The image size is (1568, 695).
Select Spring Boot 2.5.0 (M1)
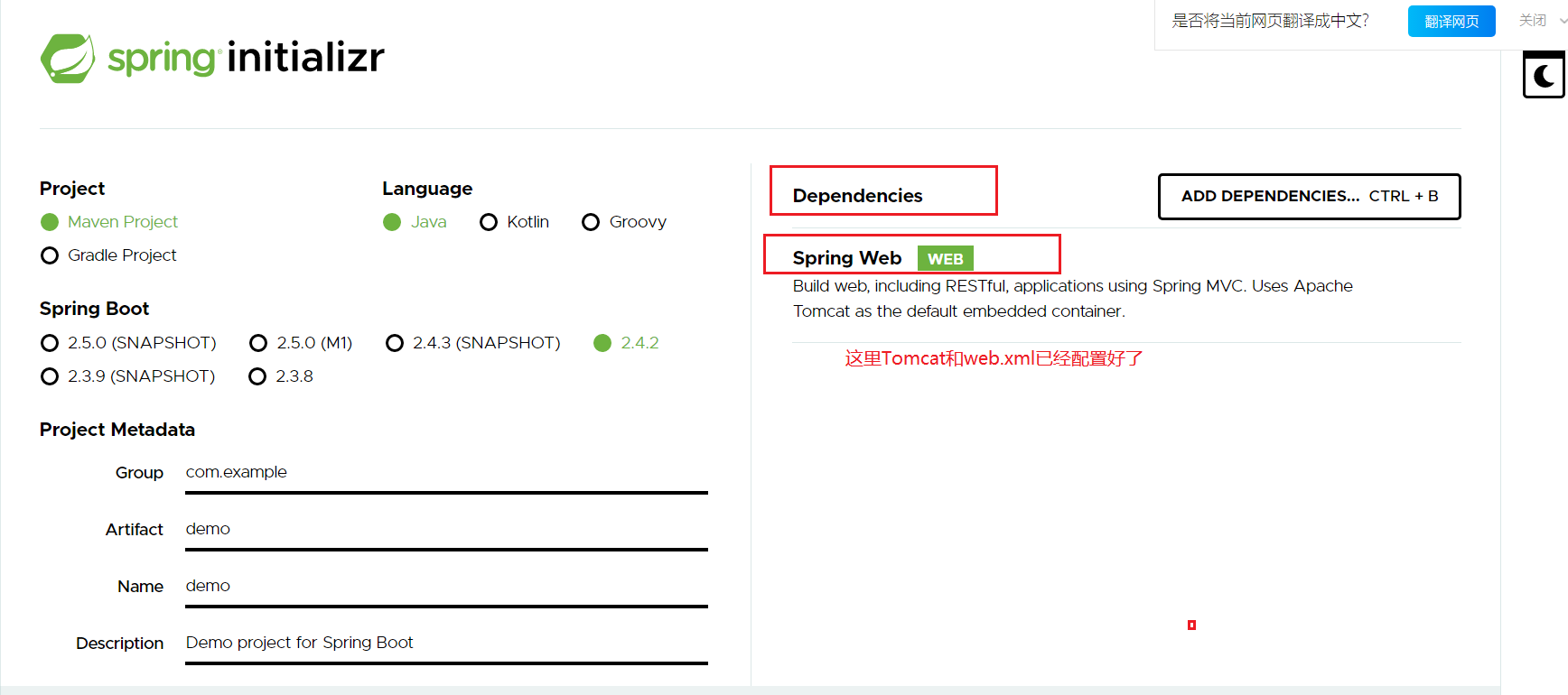[301, 343]
